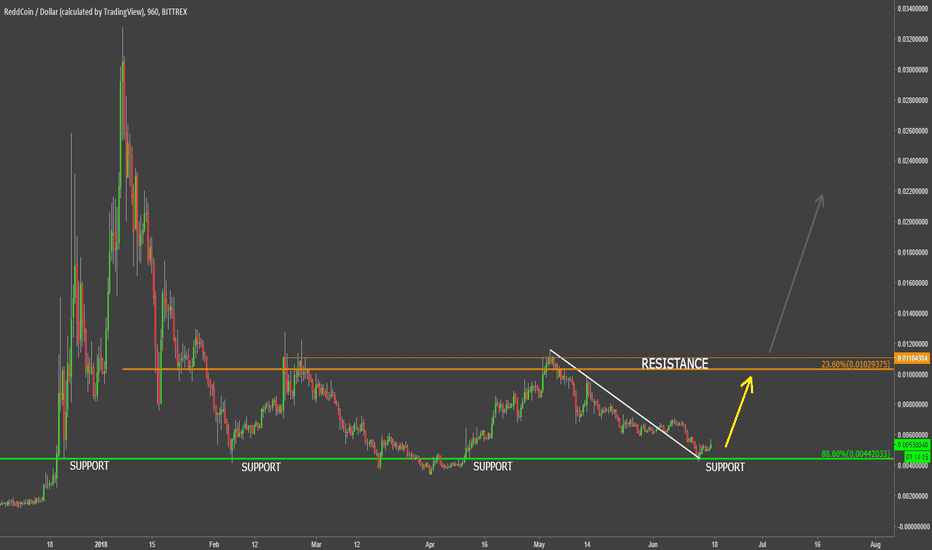
Task: Click the green bar countdown timer tag
Action: (x=917, y=457)
